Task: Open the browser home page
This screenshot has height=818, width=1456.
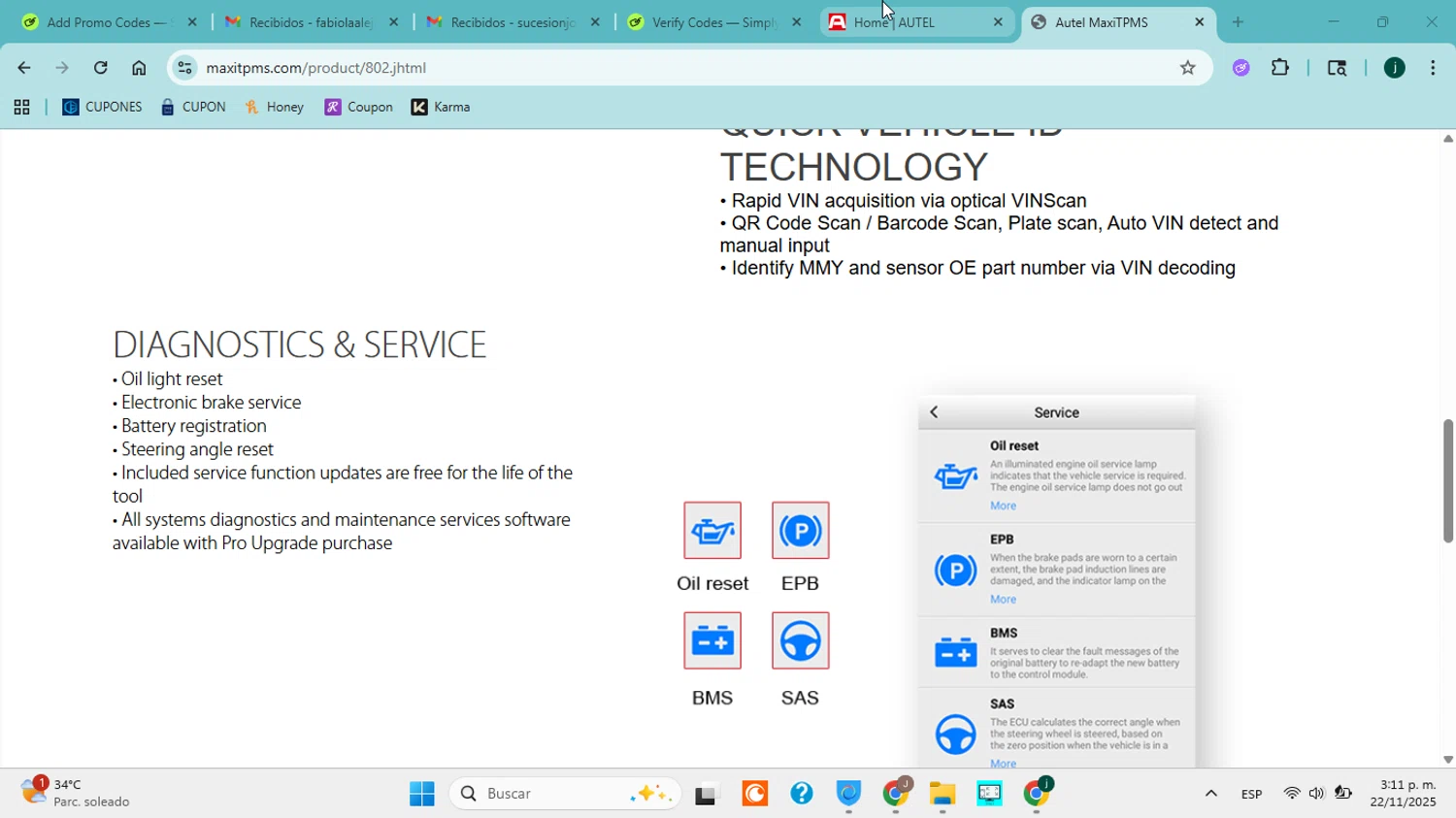Action: [x=139, y=68]
